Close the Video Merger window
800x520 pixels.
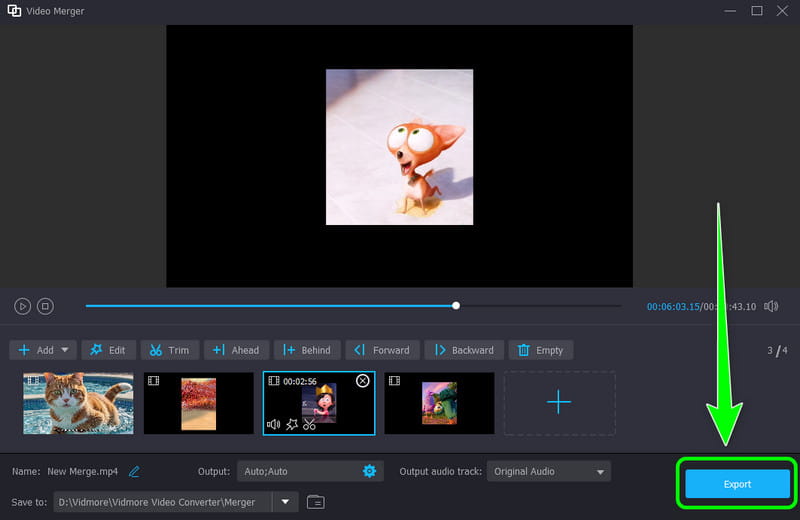783,11
